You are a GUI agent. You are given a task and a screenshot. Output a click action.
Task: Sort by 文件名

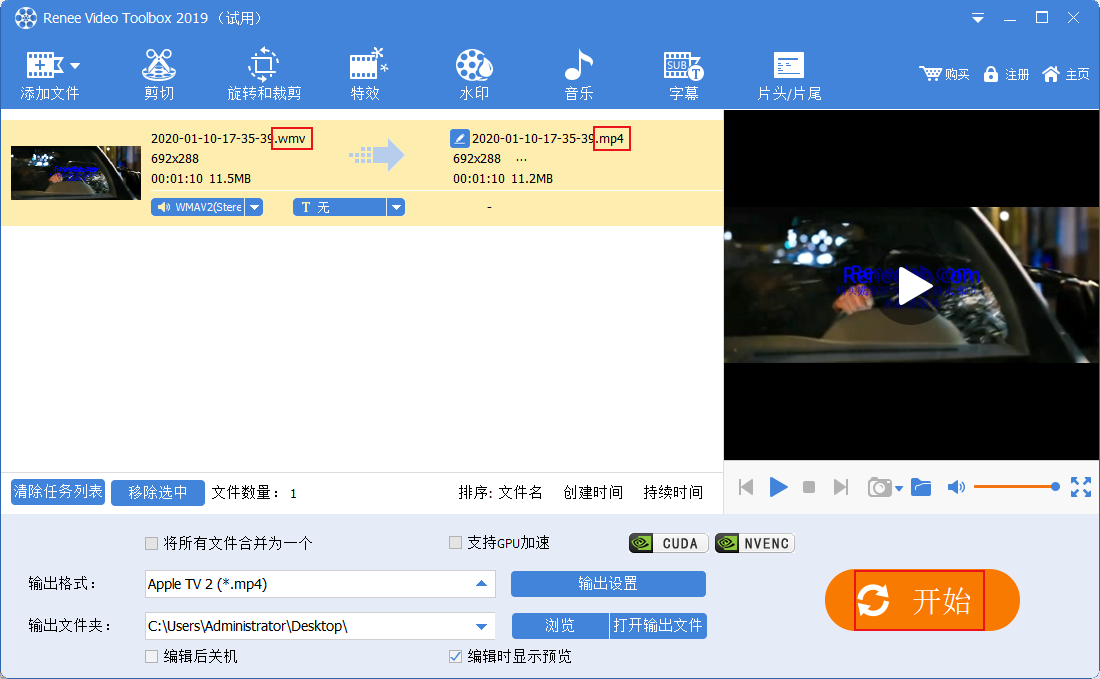click(520, 492)
